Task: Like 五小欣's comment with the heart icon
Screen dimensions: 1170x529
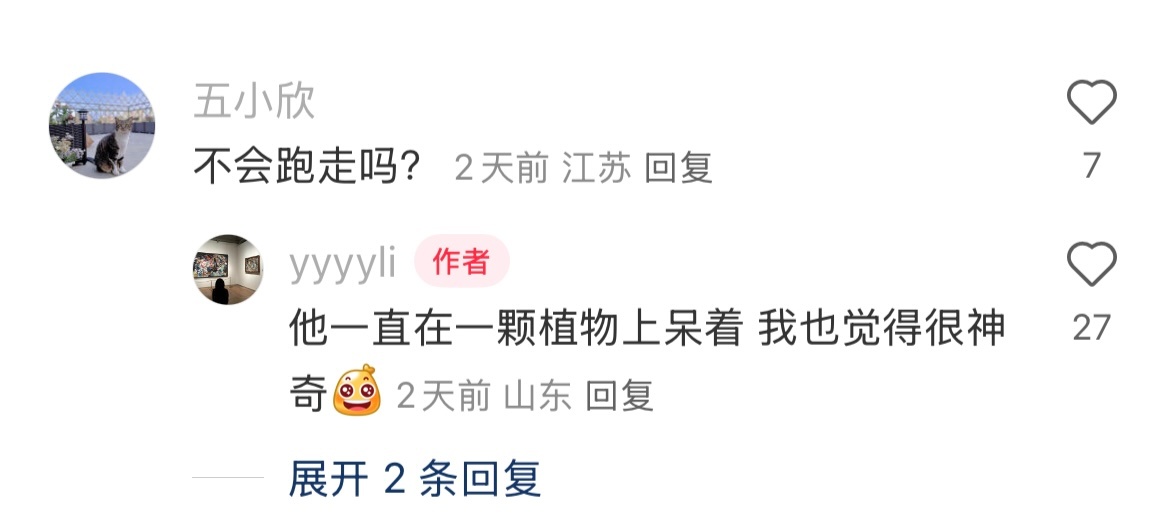Action: 1092,101
